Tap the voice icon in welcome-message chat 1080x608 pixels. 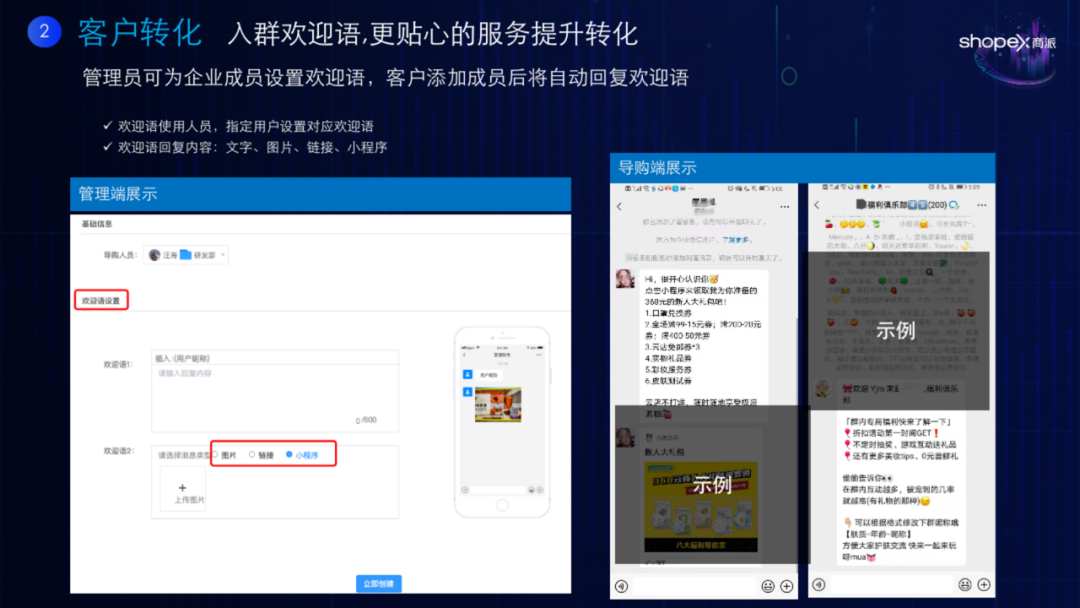coord(622,586)
